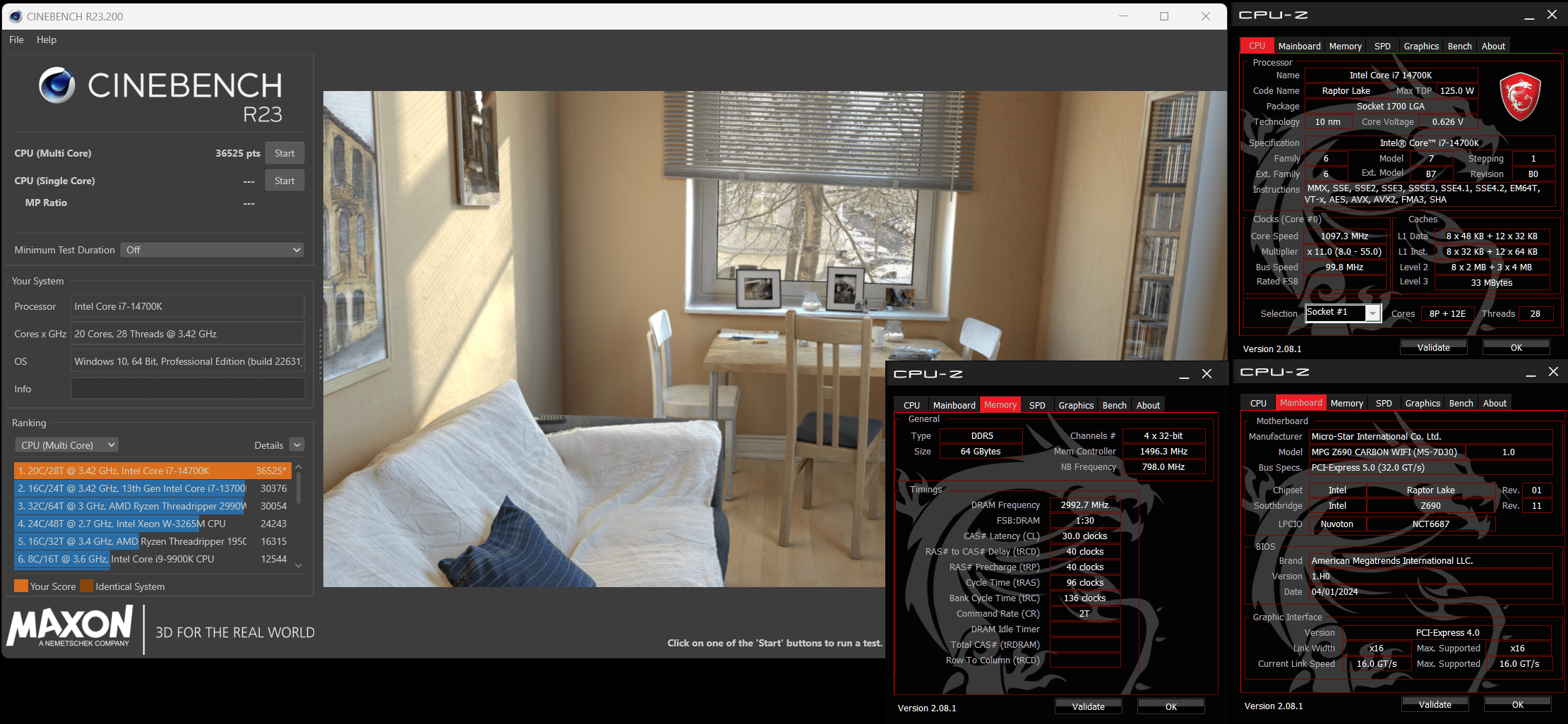Open the CPU (Multi Core) ranking dropdown
Screen dimensions: 1568x724
[x=66, y=445]
